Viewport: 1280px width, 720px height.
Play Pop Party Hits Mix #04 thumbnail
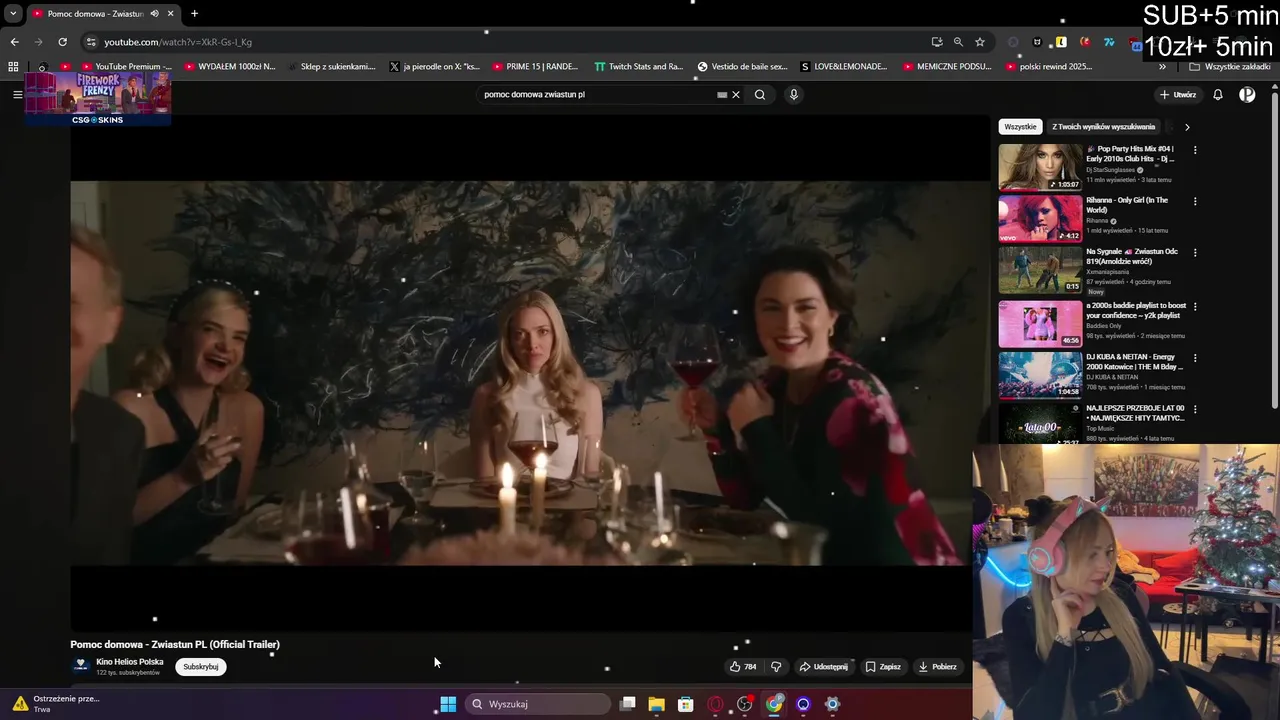pos(1040,167)
